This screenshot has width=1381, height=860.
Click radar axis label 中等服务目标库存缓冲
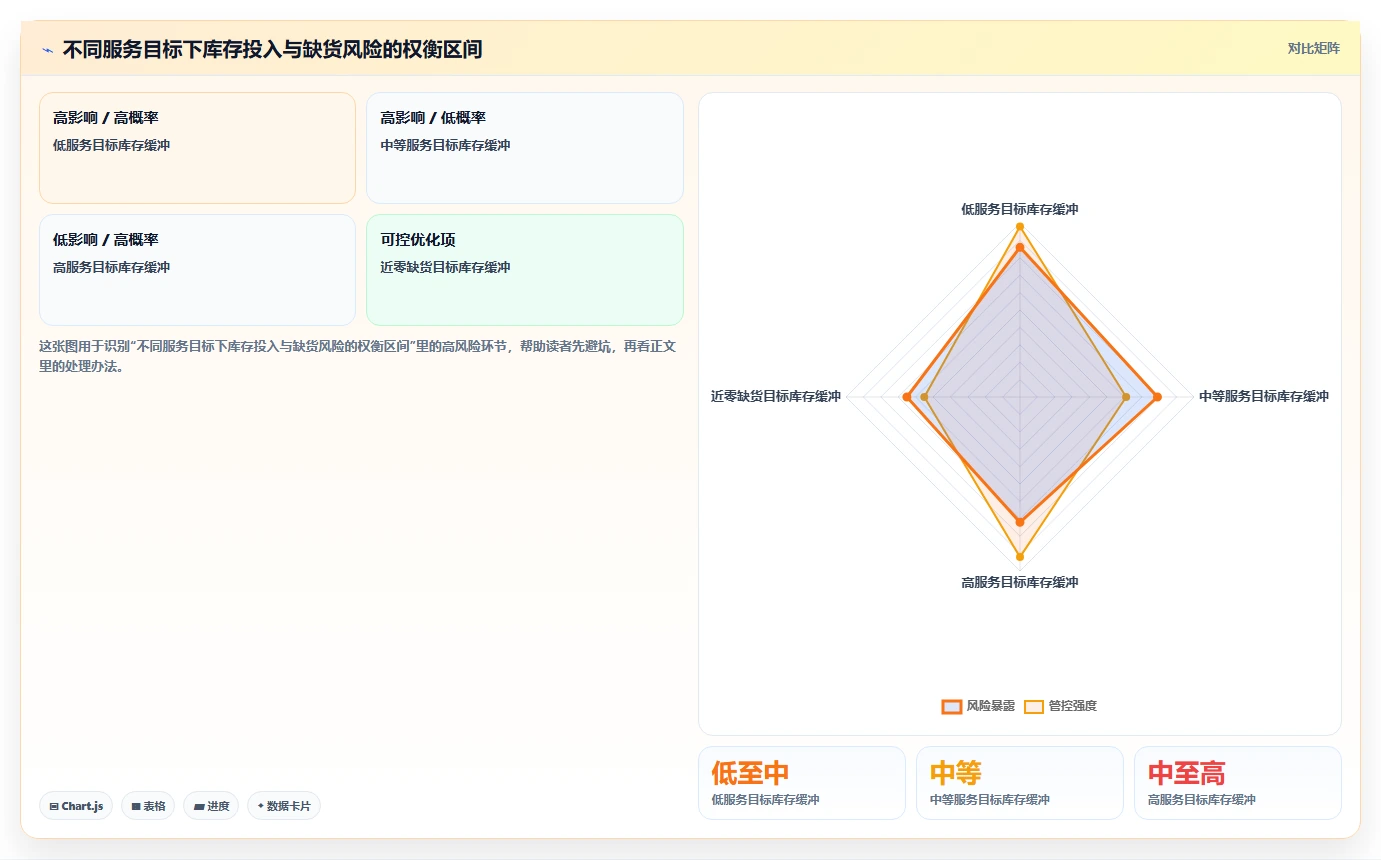click(1264, 396)
